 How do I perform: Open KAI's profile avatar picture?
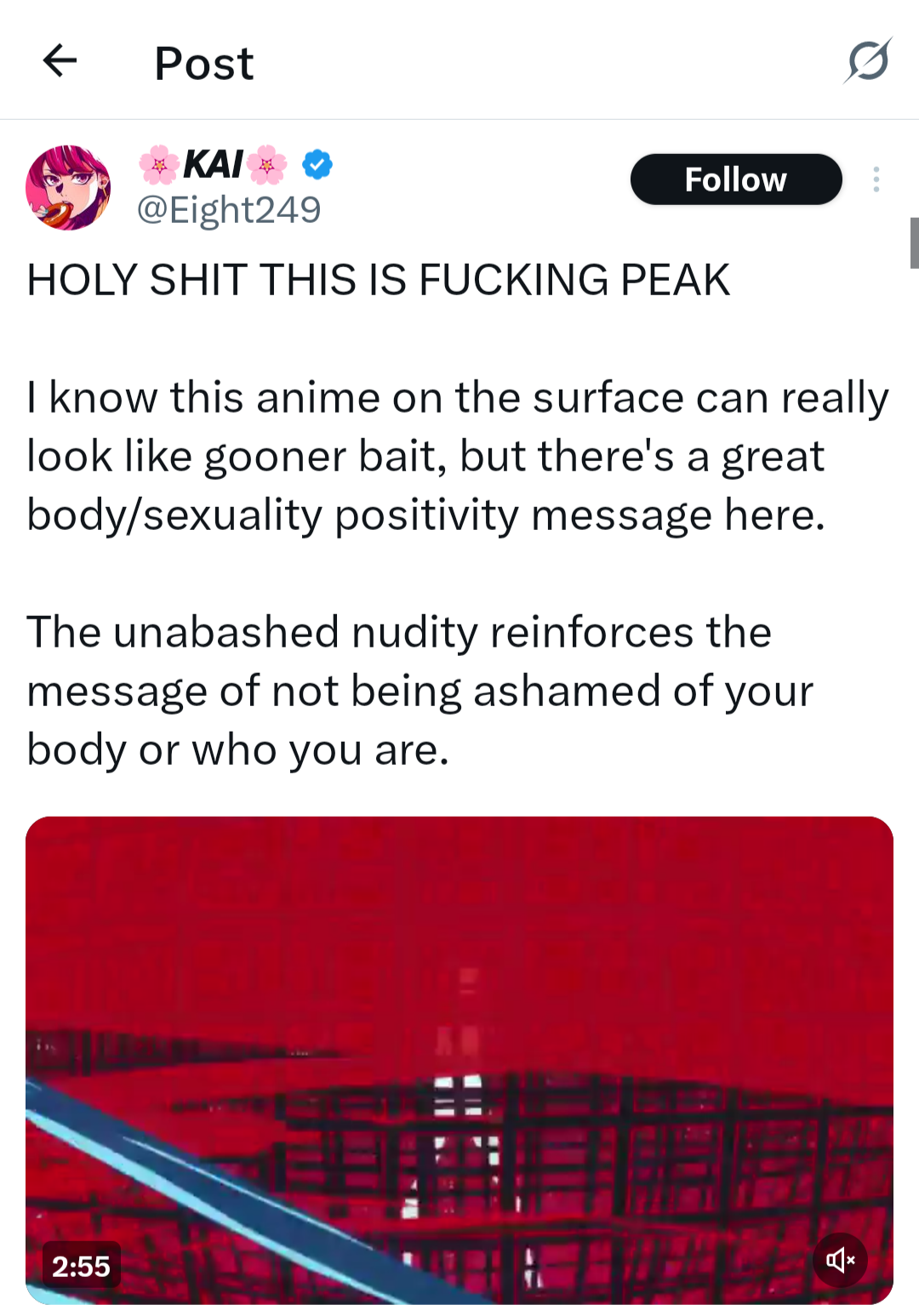click(x=68, y=187)
